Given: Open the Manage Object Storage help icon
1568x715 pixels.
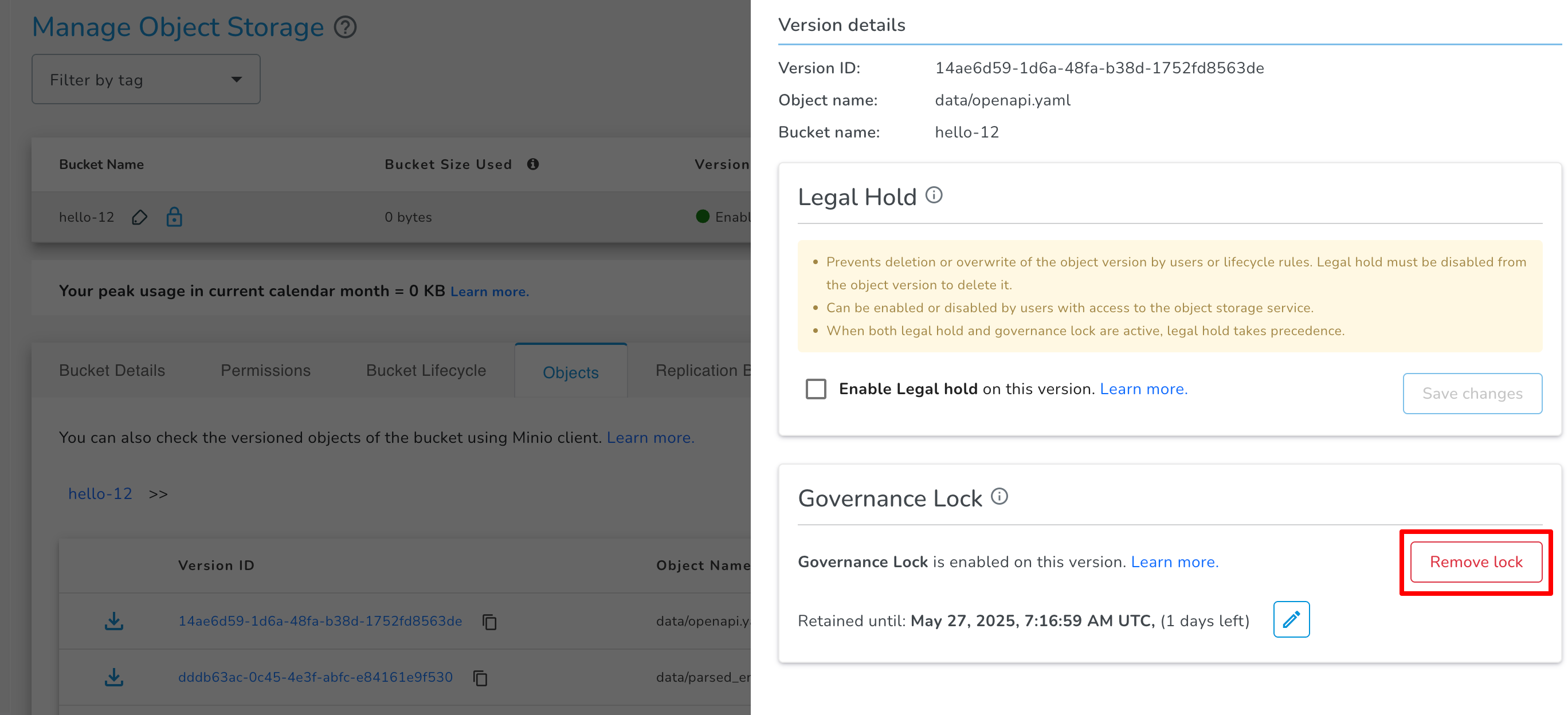Looking at the screenshot, I should pyautogui.click(x=344, y=27).
